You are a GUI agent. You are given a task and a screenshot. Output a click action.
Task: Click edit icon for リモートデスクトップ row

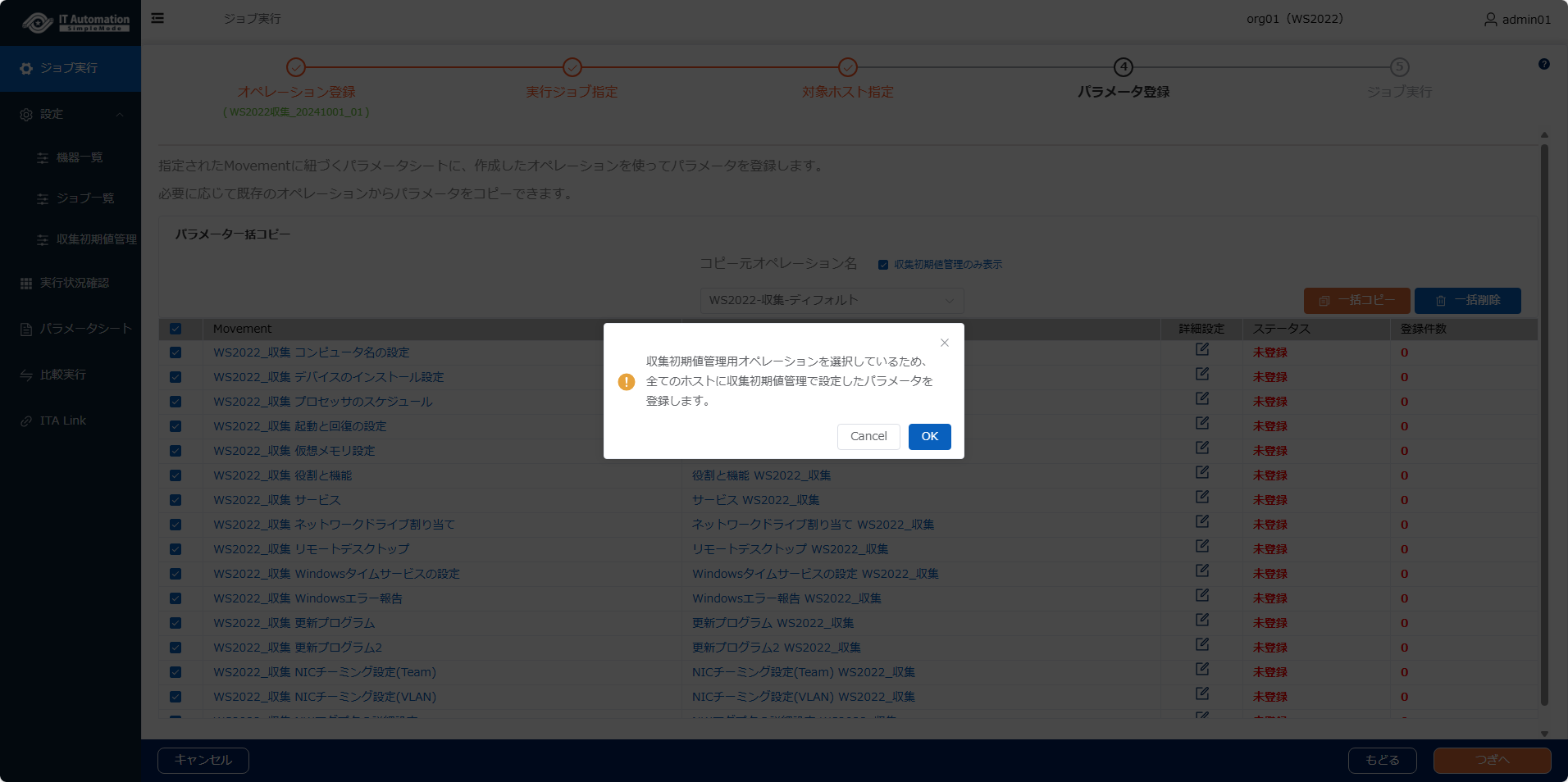click(1201, 547)
